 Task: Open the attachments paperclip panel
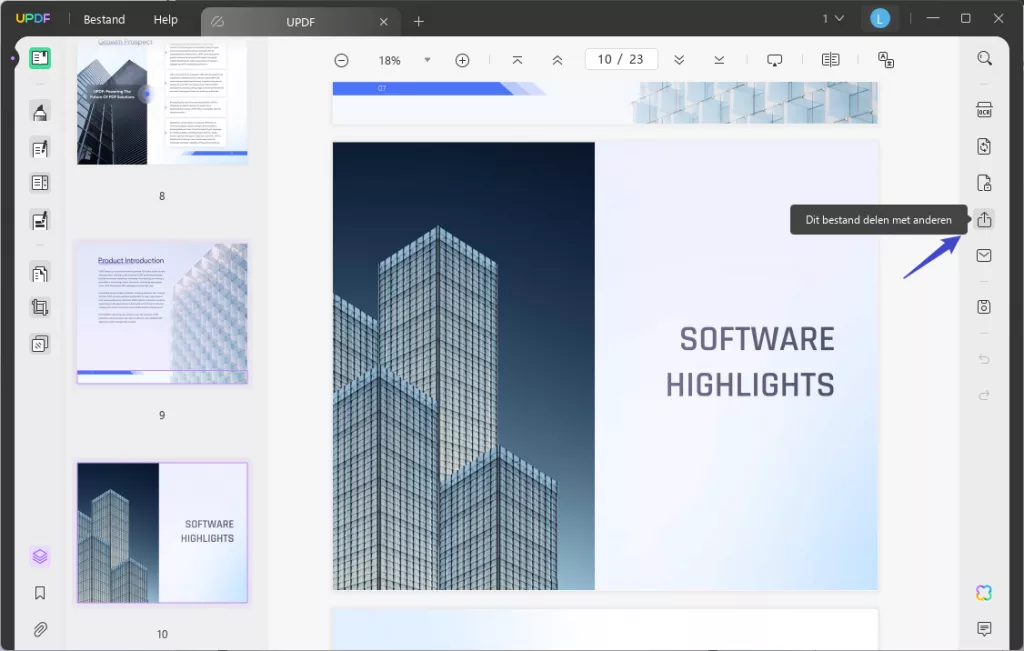click(x=40, y=630)
